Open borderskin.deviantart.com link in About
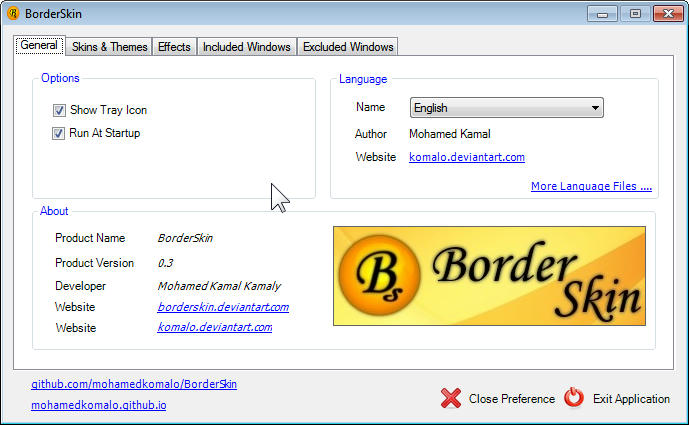Image resolution: width=689 pixels, height=425 pixels. (x=223, y=307)
